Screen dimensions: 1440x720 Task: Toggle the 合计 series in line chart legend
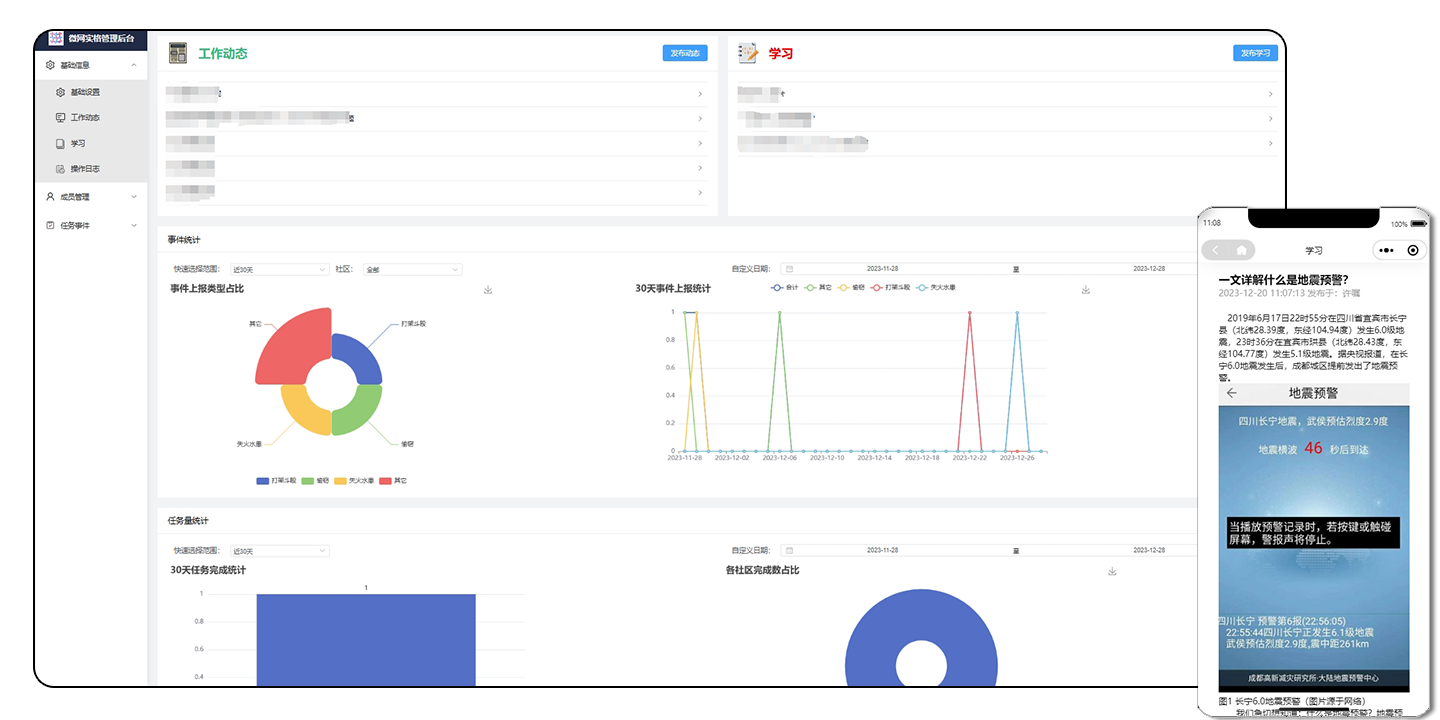tap(786, 288)
